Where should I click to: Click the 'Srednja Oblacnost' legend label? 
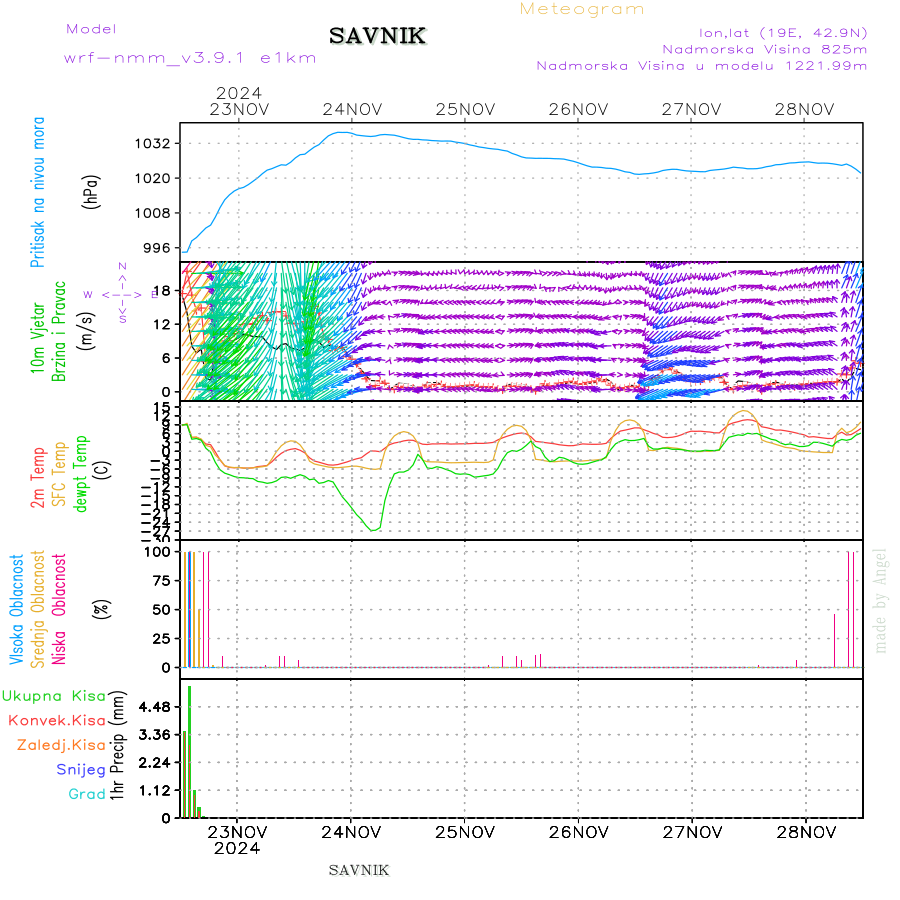tap(37, 609)
